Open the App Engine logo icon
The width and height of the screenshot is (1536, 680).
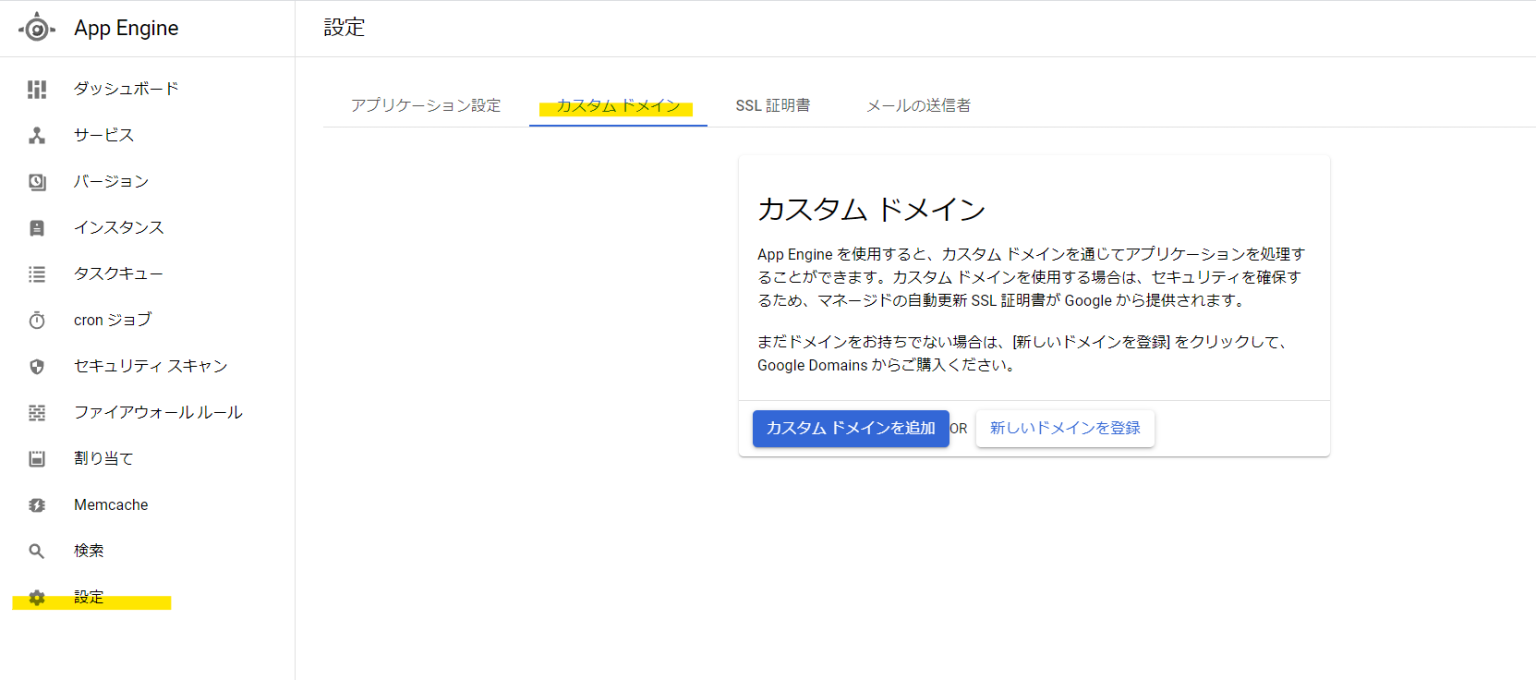click(x=36, y=27)
